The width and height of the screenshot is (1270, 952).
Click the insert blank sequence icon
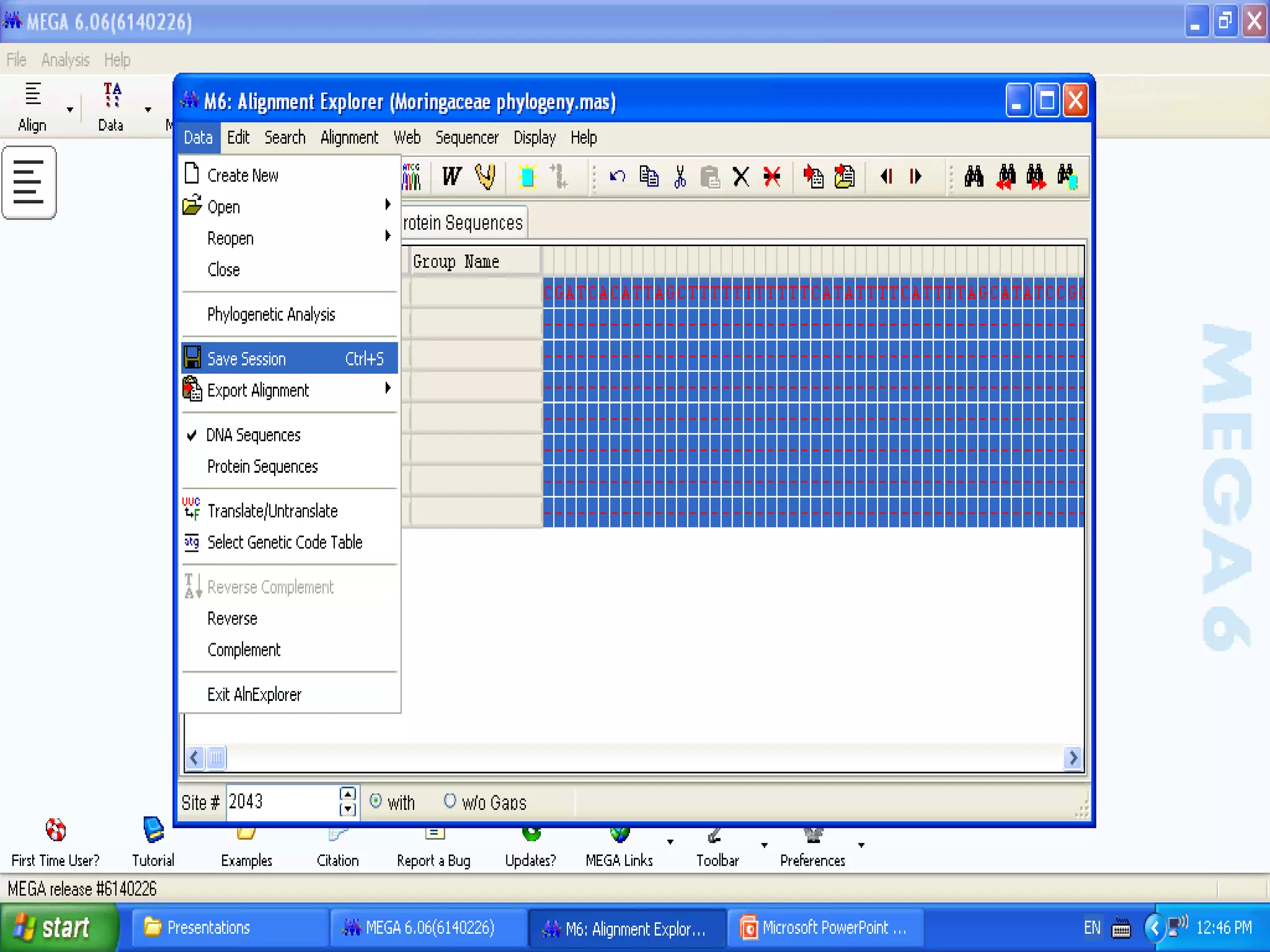813,177
